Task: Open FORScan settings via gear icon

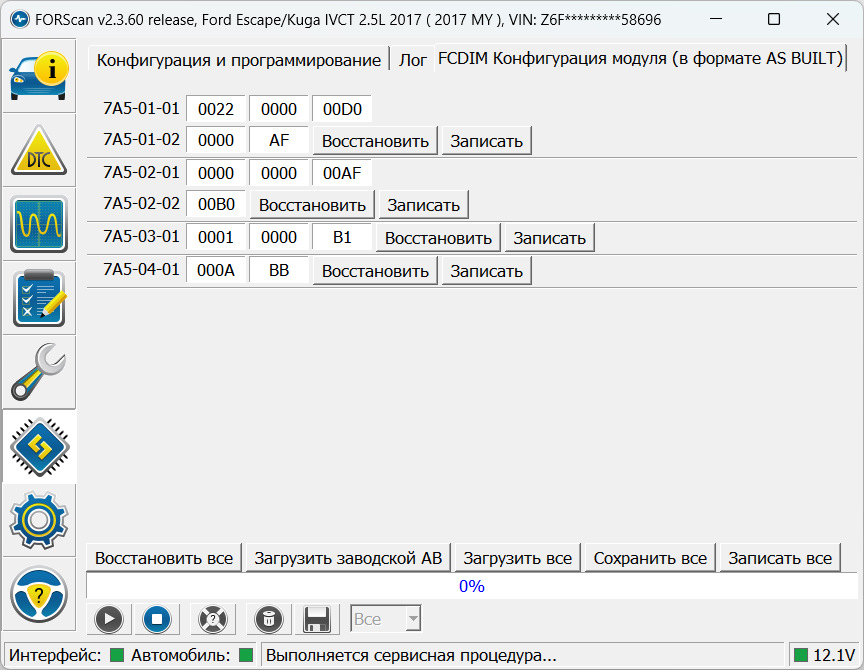Action: (39, 519)
